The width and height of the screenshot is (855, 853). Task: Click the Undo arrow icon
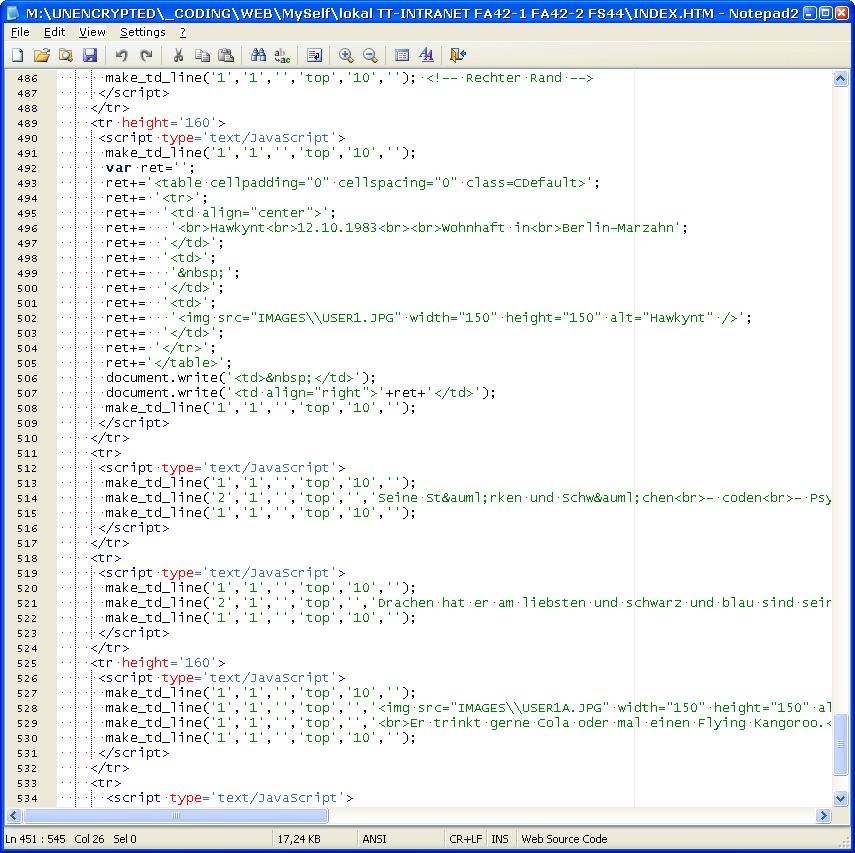pos(121,55)
